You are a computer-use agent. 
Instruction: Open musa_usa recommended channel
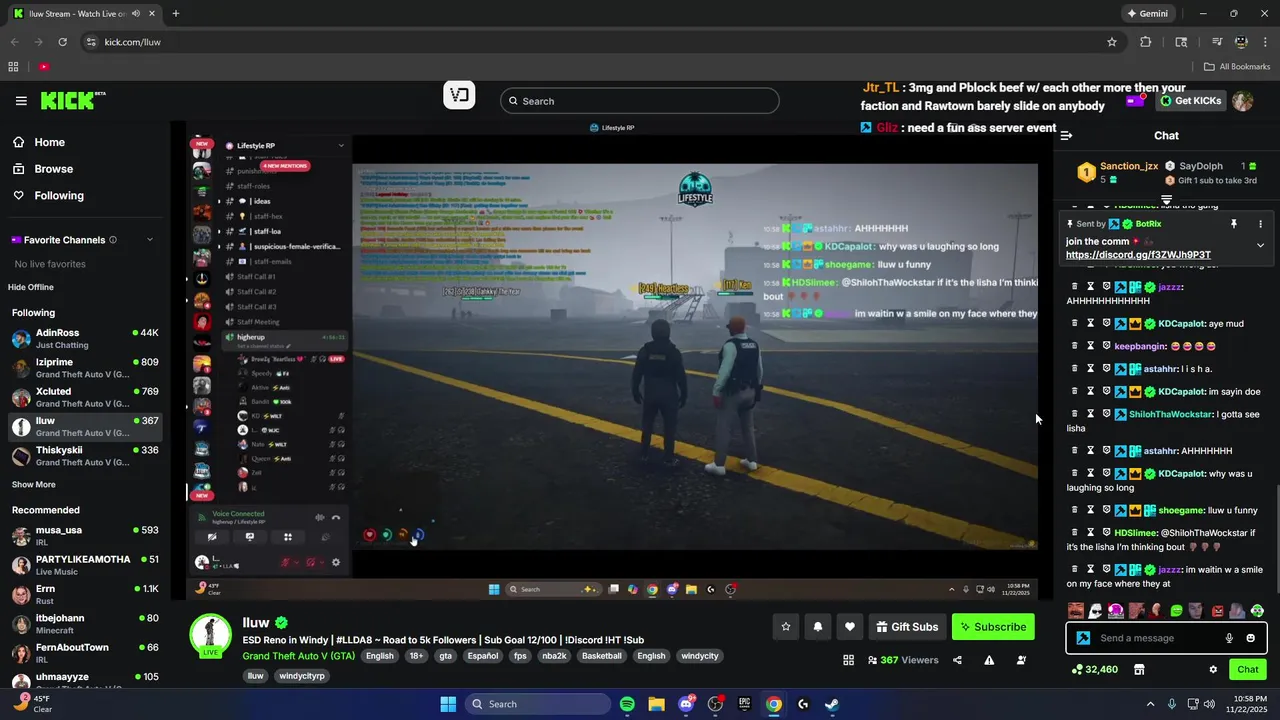[x=85, y=536]
